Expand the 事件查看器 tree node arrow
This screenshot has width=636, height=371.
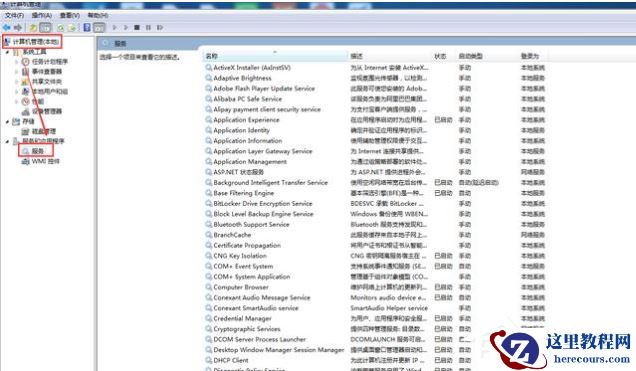(17, 72)
